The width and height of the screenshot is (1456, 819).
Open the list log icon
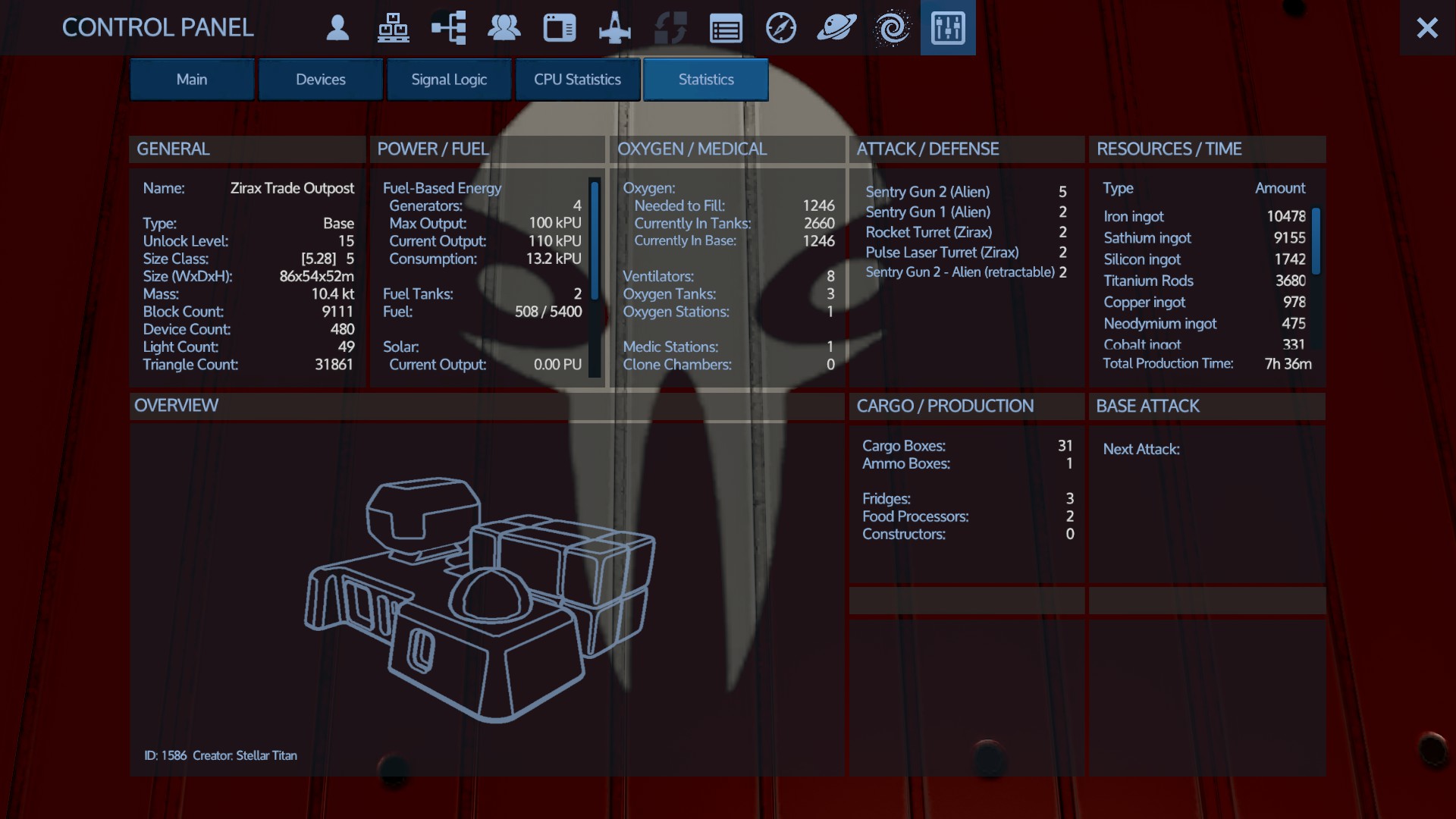point(726,28)
